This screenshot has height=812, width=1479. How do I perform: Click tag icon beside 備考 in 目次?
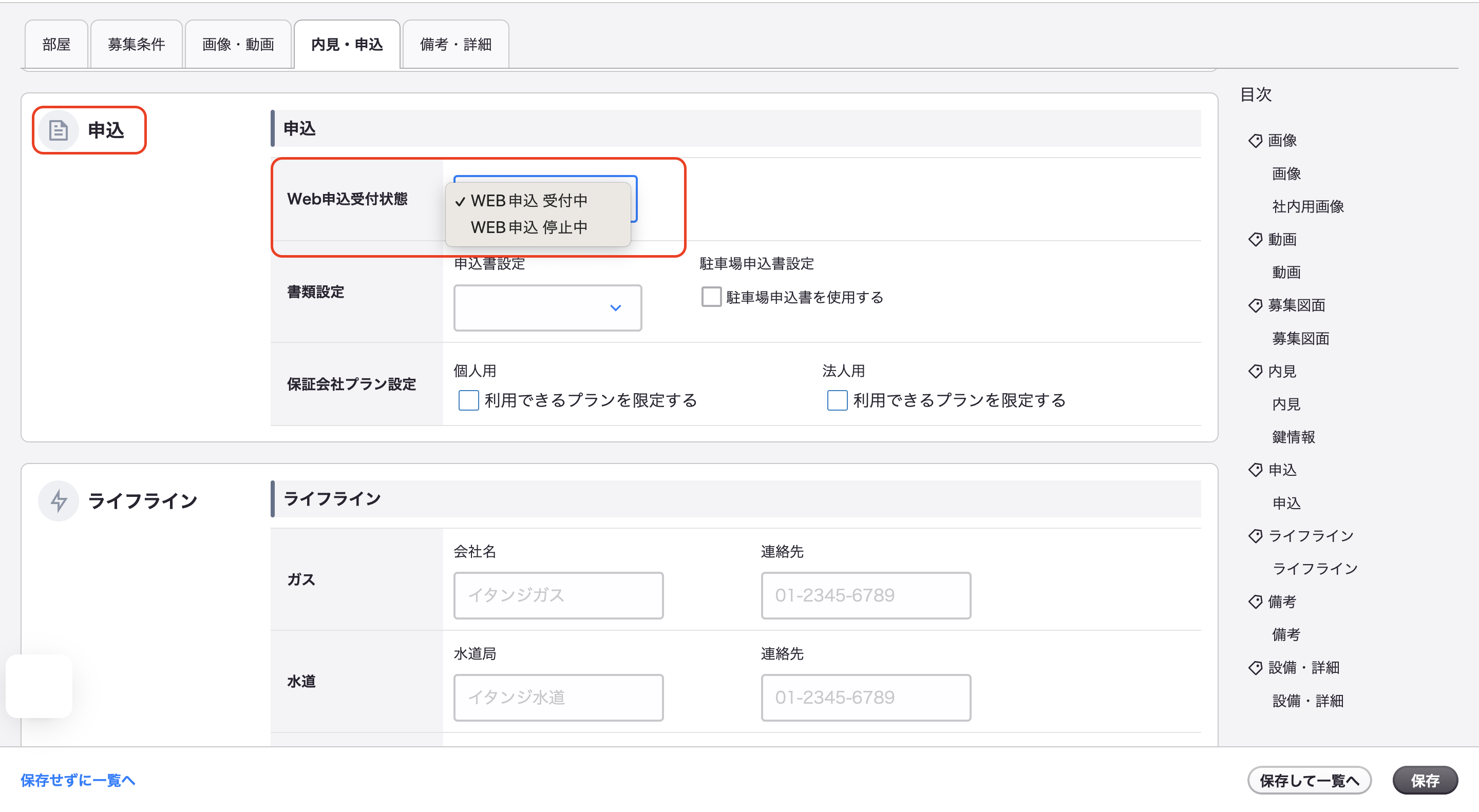click(1255, 602)
